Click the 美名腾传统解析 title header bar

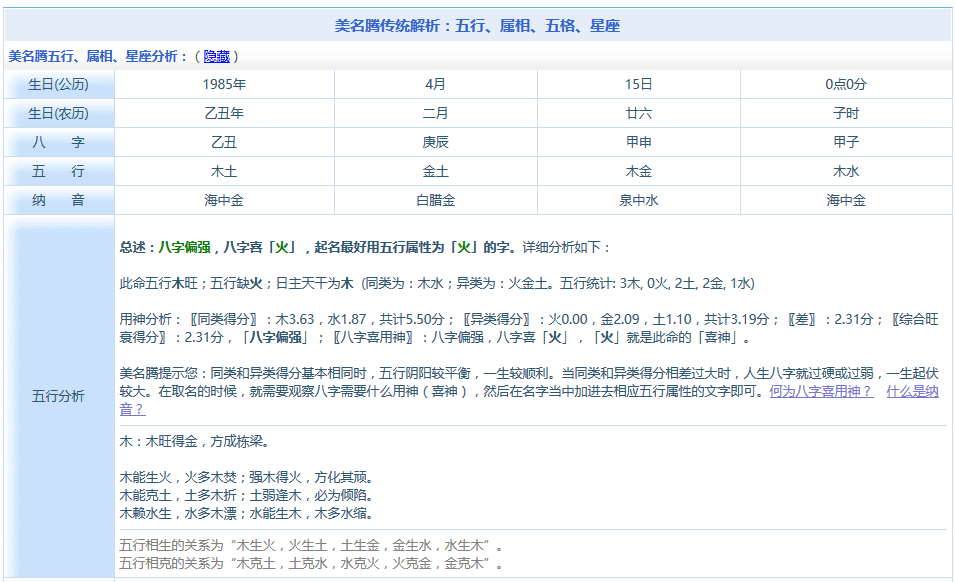477,26
